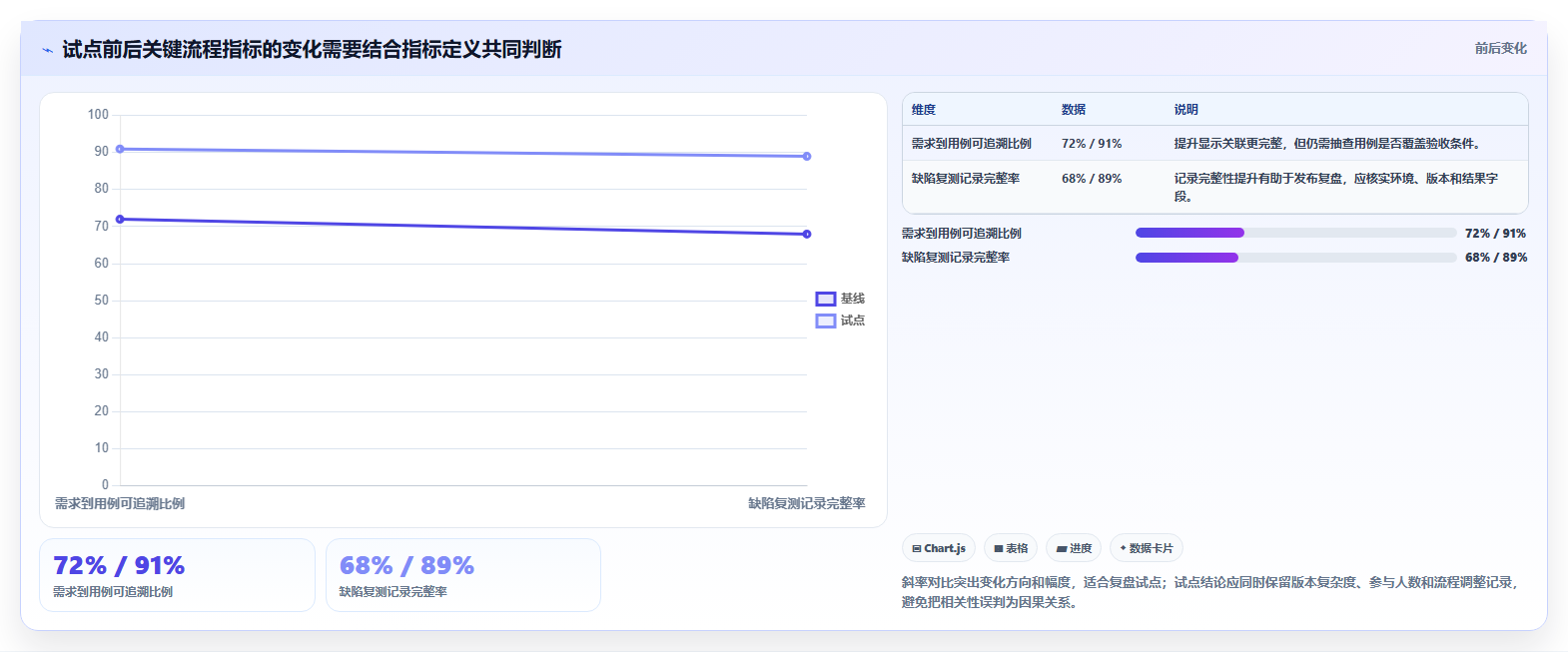Click x-axis label 需求到用例可追溯比例
The image size is (1568, 652).
(120, 503)
